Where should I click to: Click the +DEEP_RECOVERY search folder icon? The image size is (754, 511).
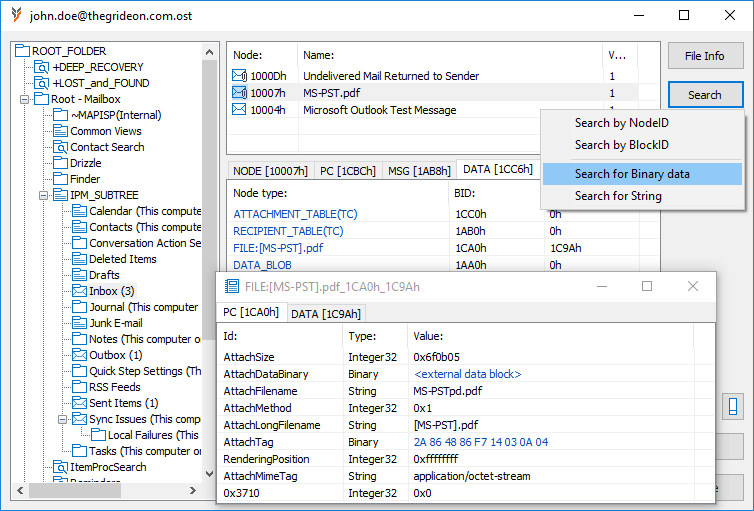tap(42, 67)
